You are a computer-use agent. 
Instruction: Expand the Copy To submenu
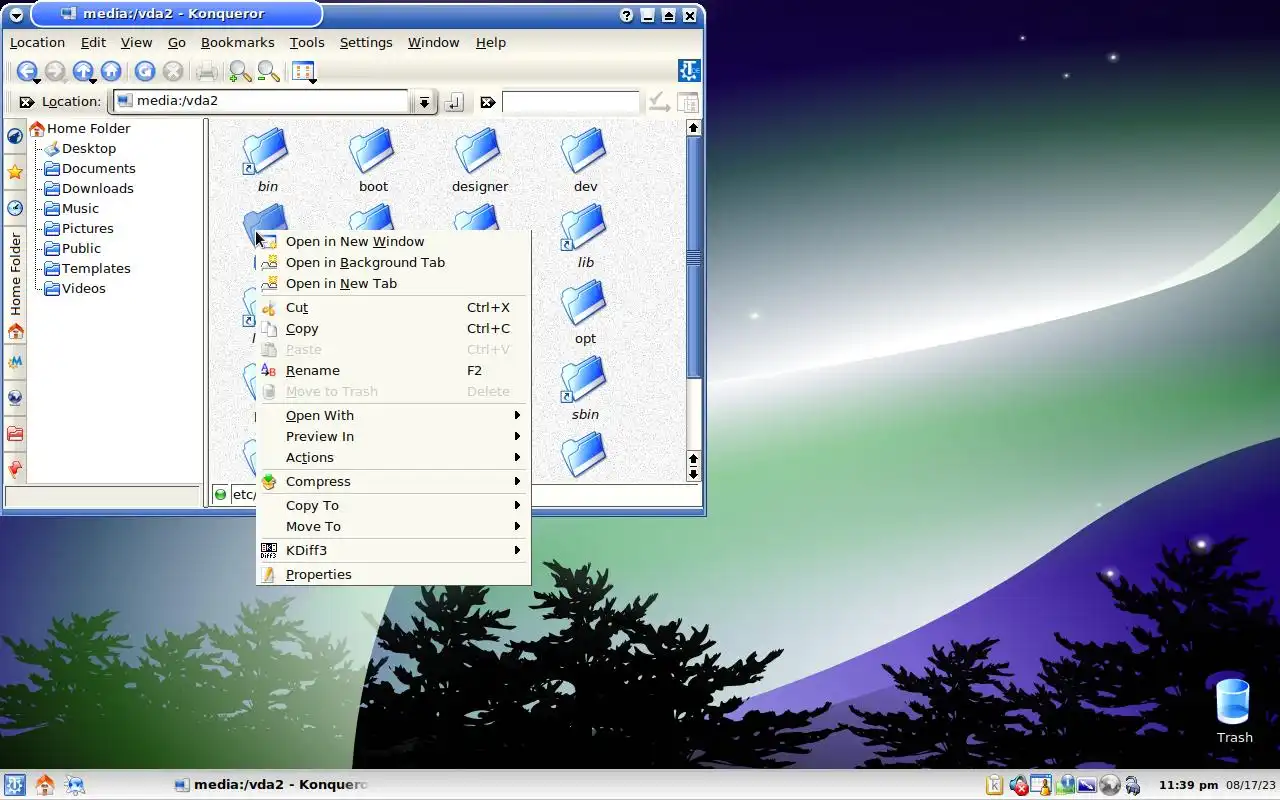point(392,505)
